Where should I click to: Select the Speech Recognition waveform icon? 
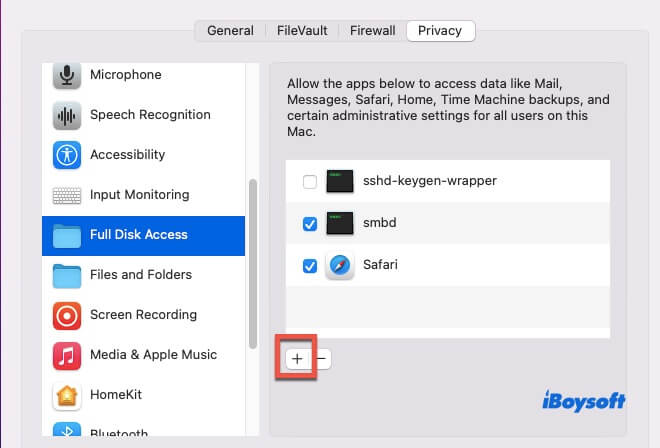click(x=67, y=115)
